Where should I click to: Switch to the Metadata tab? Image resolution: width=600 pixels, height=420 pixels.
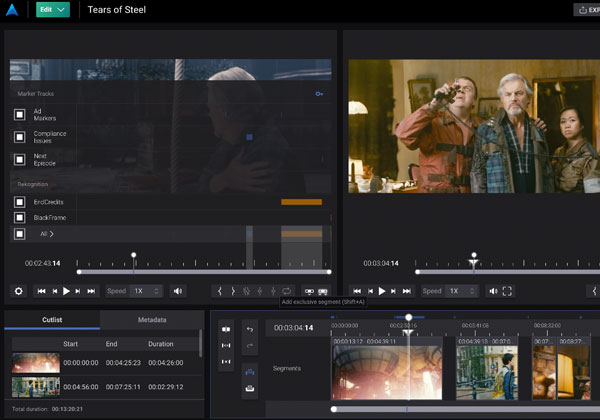pyautogui.click(x=152, y=320)
